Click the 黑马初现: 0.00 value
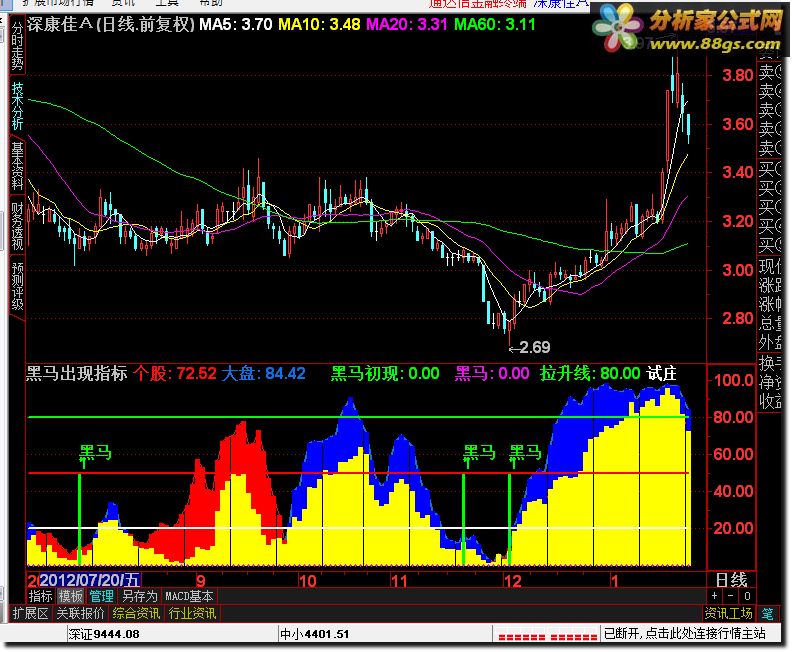The height and width of the screenshot is (652, 792). [x=385, y=373]
